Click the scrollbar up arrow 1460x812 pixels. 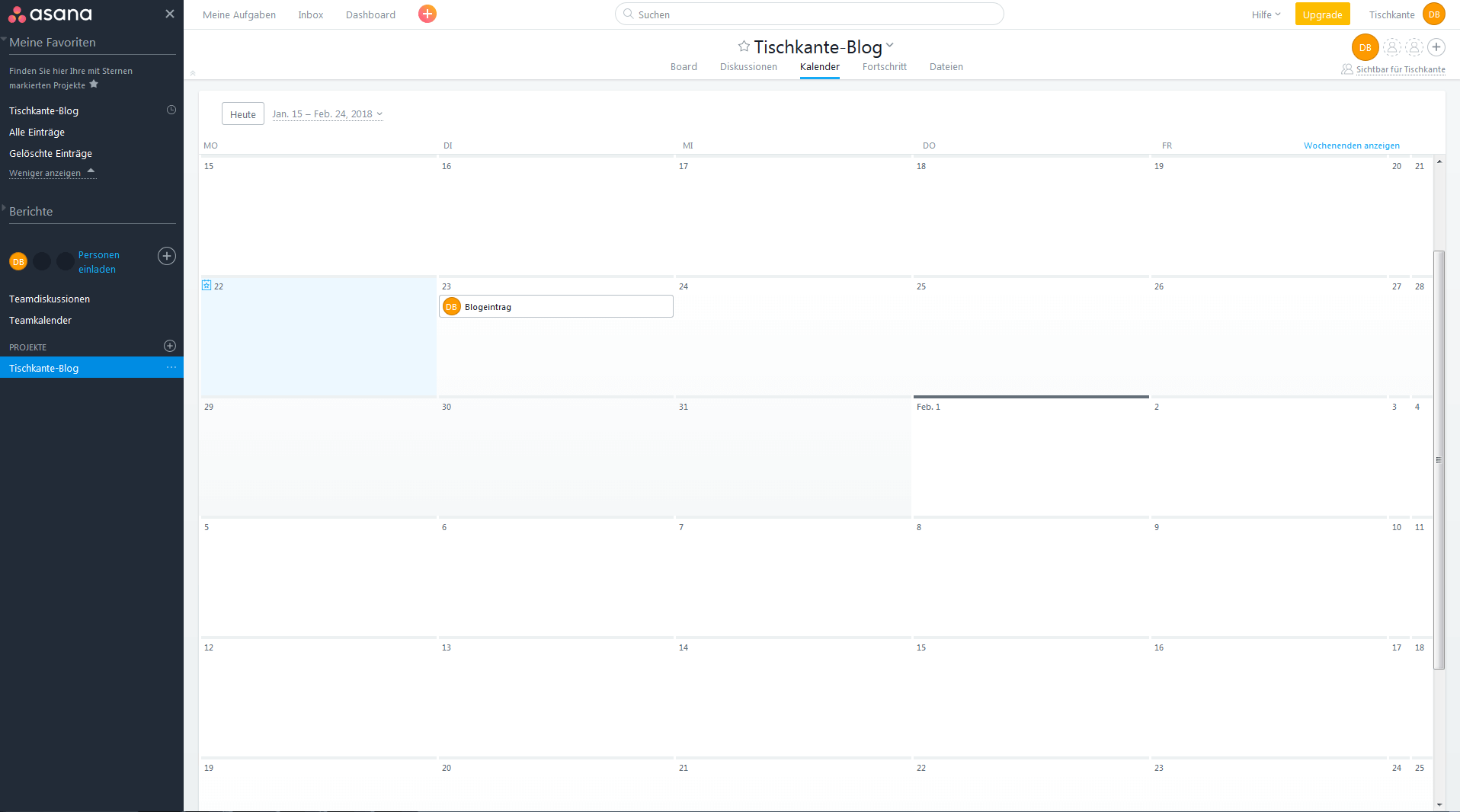[x=1439, y=161]
